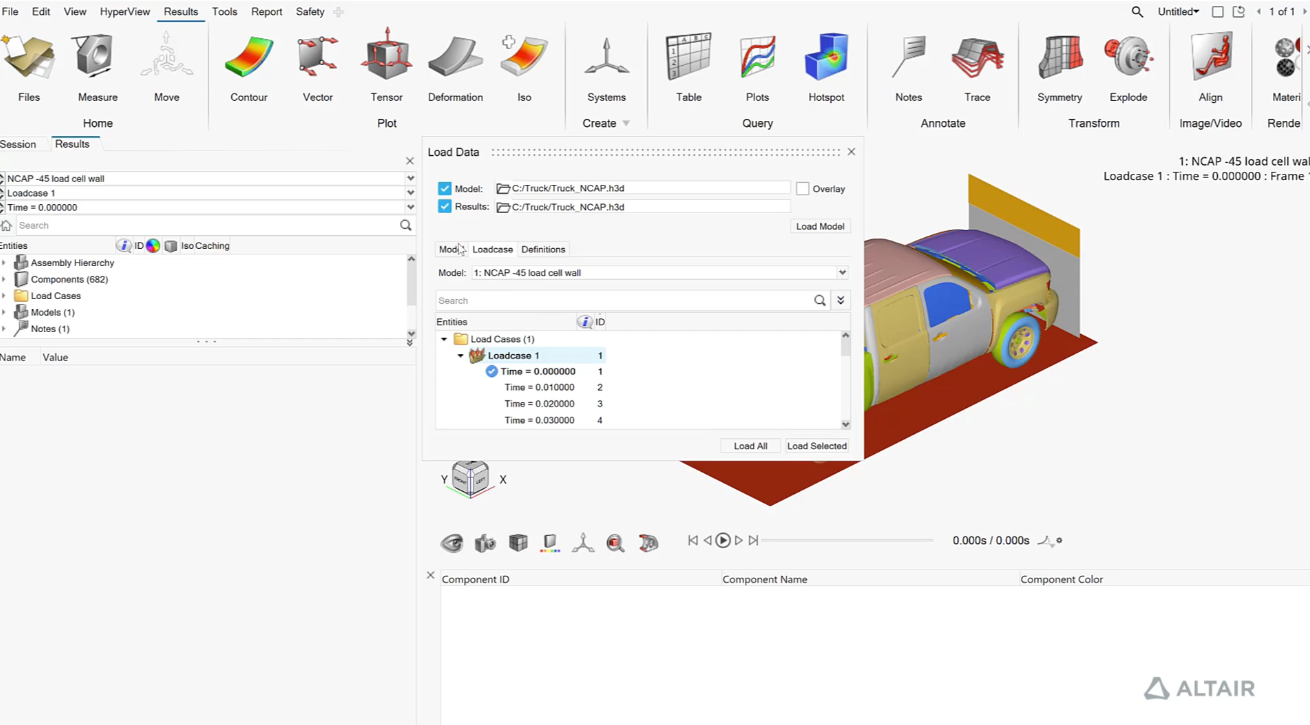Uncheck the Model checkbox in Load Data
The image size is (1310, 725).
(444, 189)
